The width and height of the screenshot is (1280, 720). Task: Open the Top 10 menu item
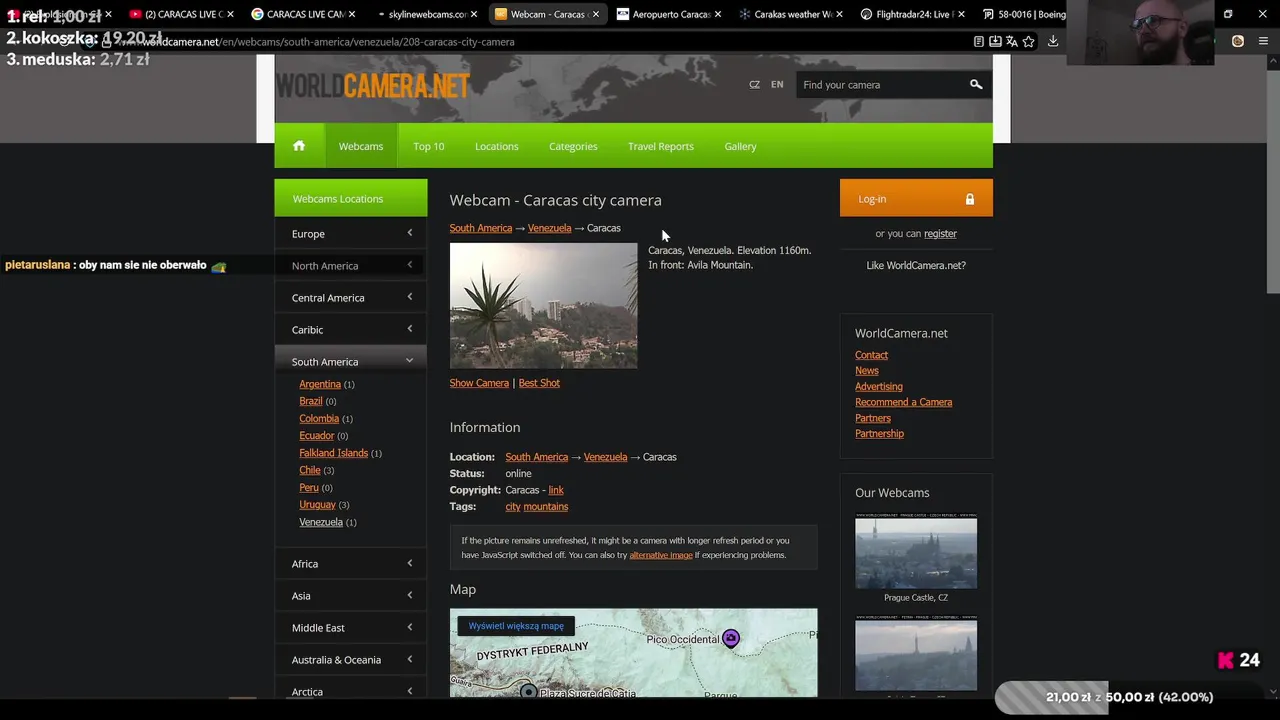point(429,146)
